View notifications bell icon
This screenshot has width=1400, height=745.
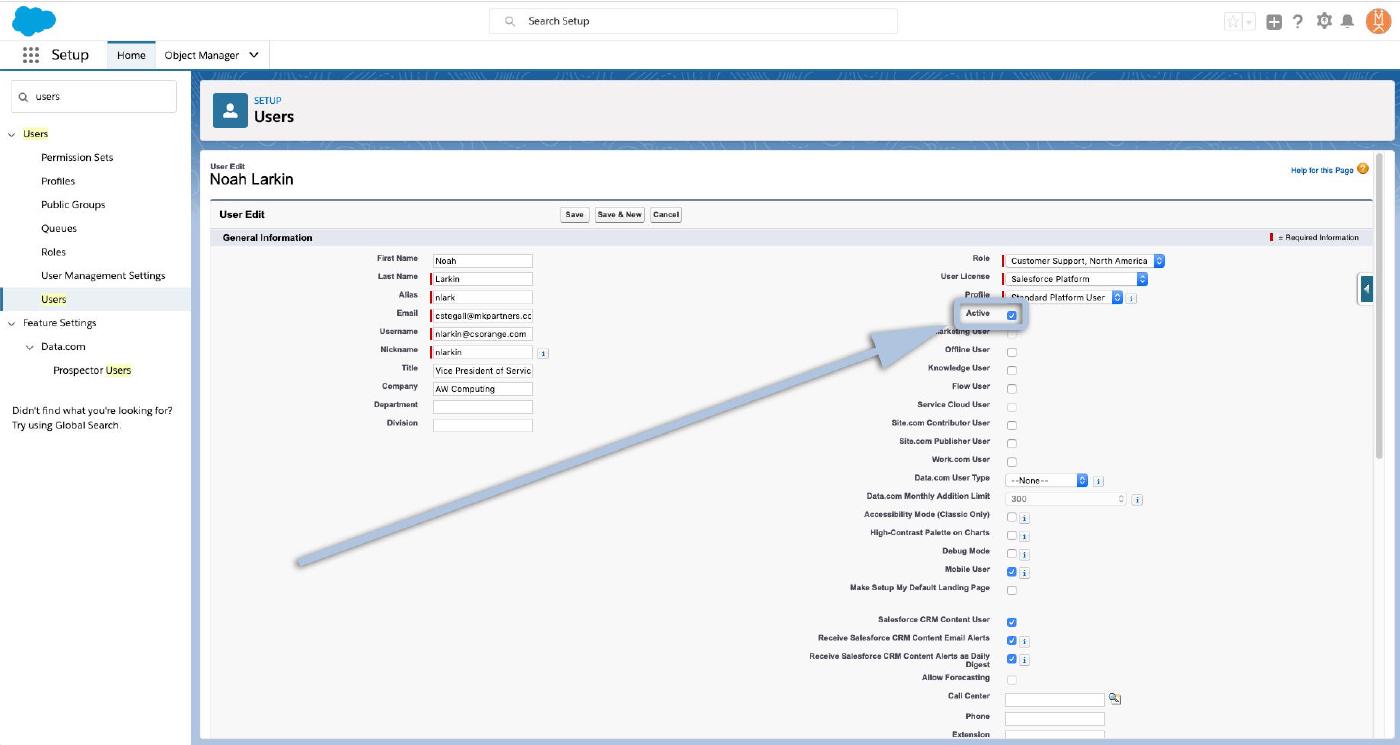(1348, 21)
